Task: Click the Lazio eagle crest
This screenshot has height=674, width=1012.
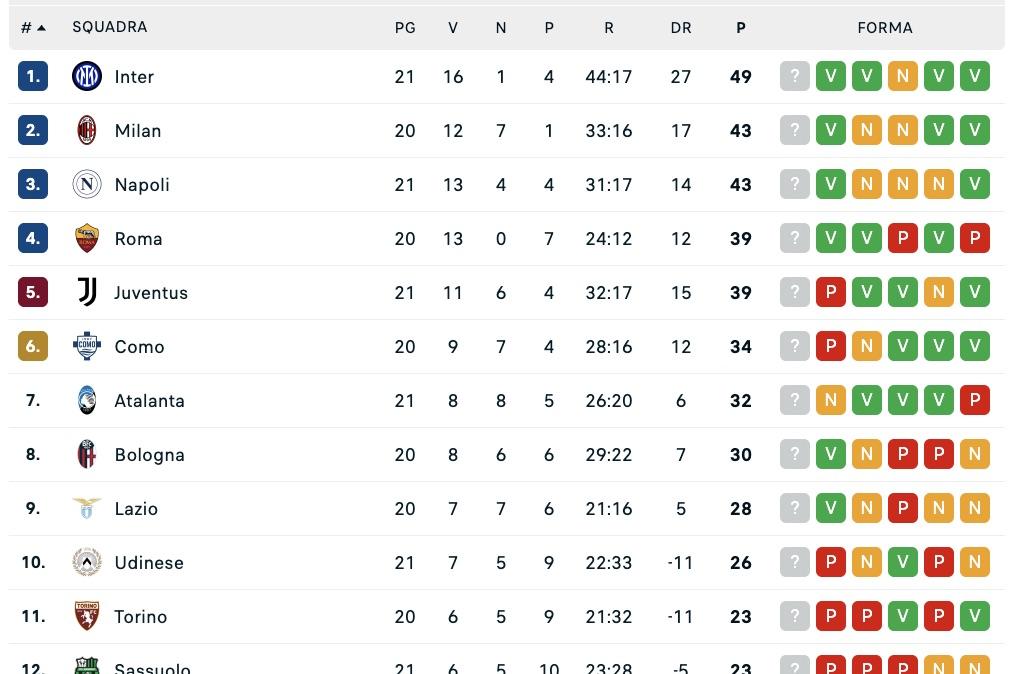Action: pos(87,508)
